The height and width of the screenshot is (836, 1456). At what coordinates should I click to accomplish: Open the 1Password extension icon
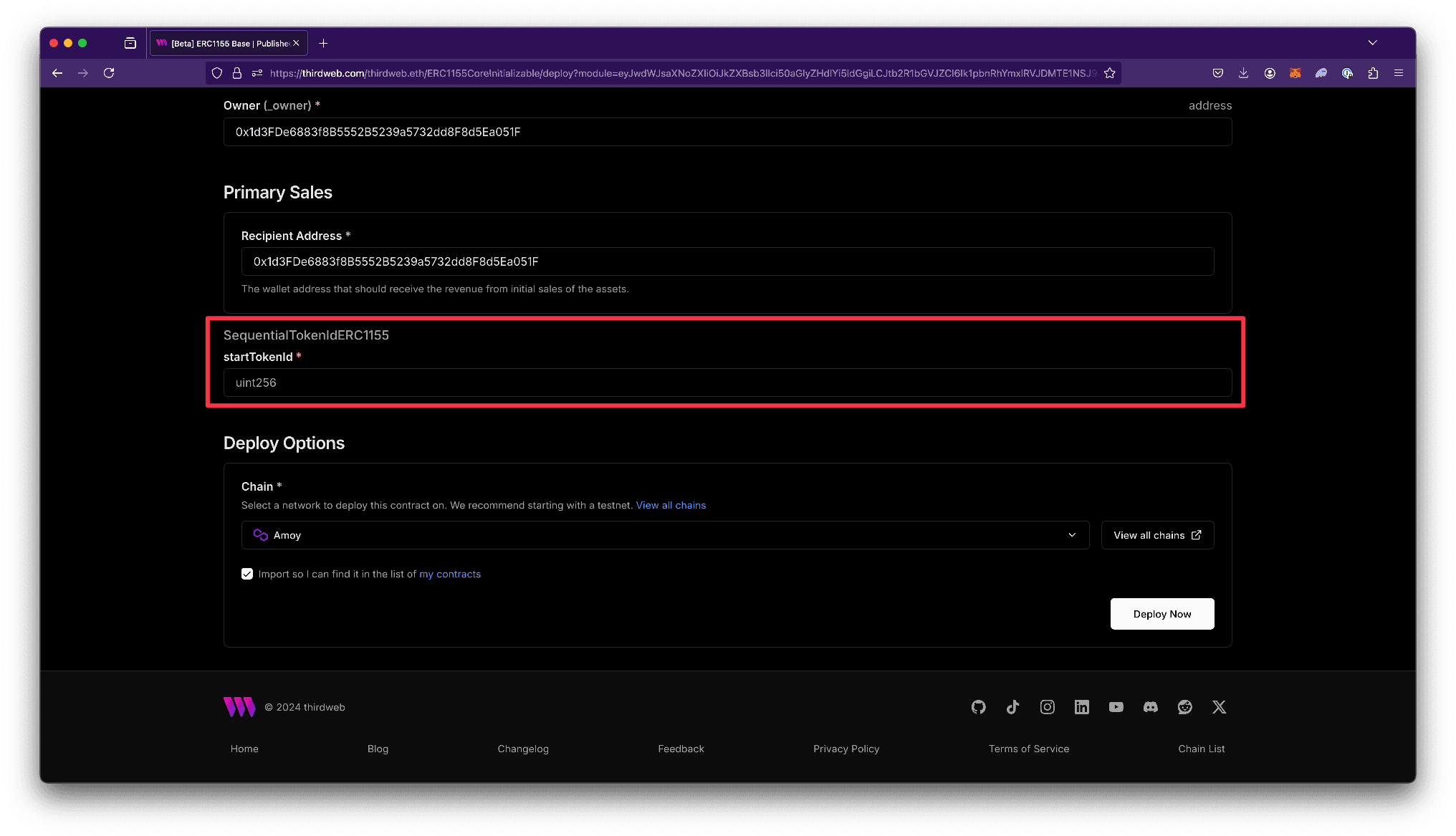point(1347,72)
